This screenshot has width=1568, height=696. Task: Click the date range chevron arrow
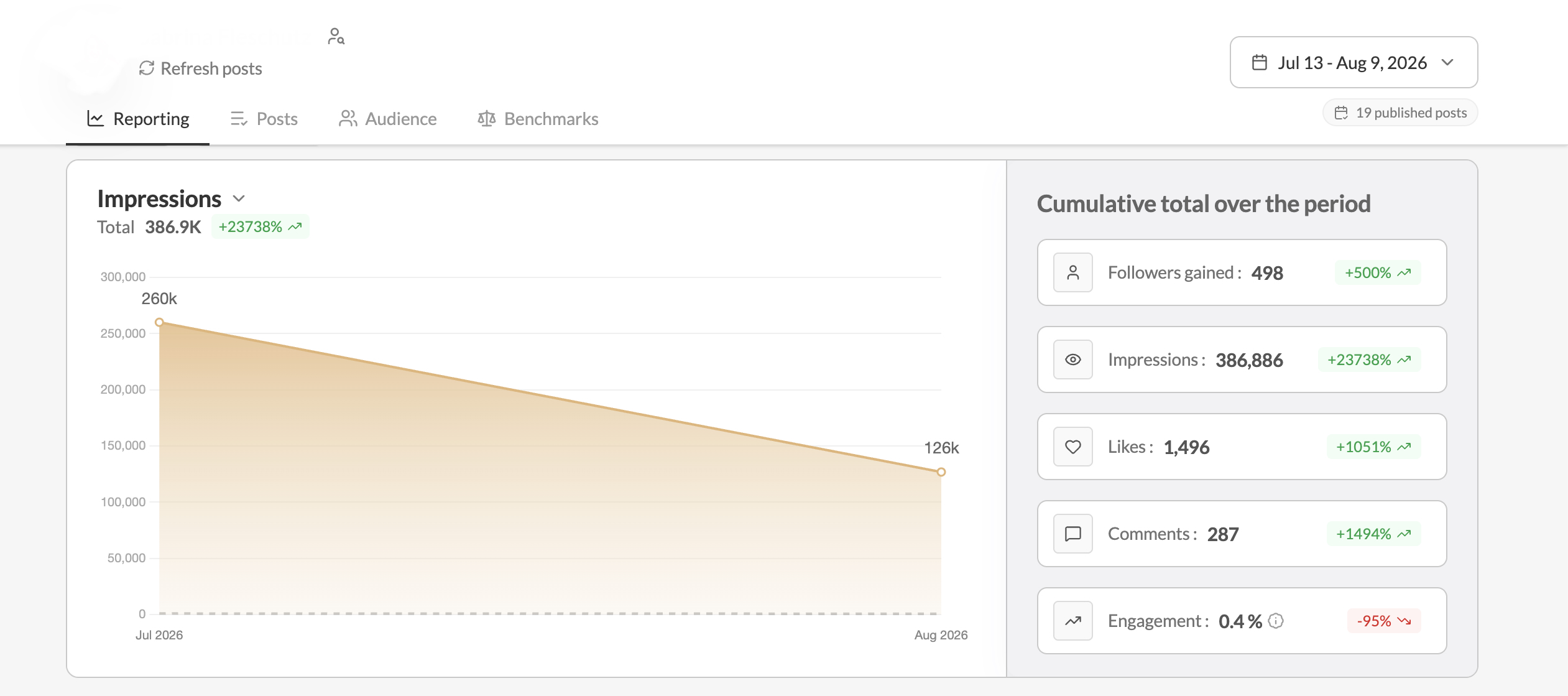coord(1447,62)
